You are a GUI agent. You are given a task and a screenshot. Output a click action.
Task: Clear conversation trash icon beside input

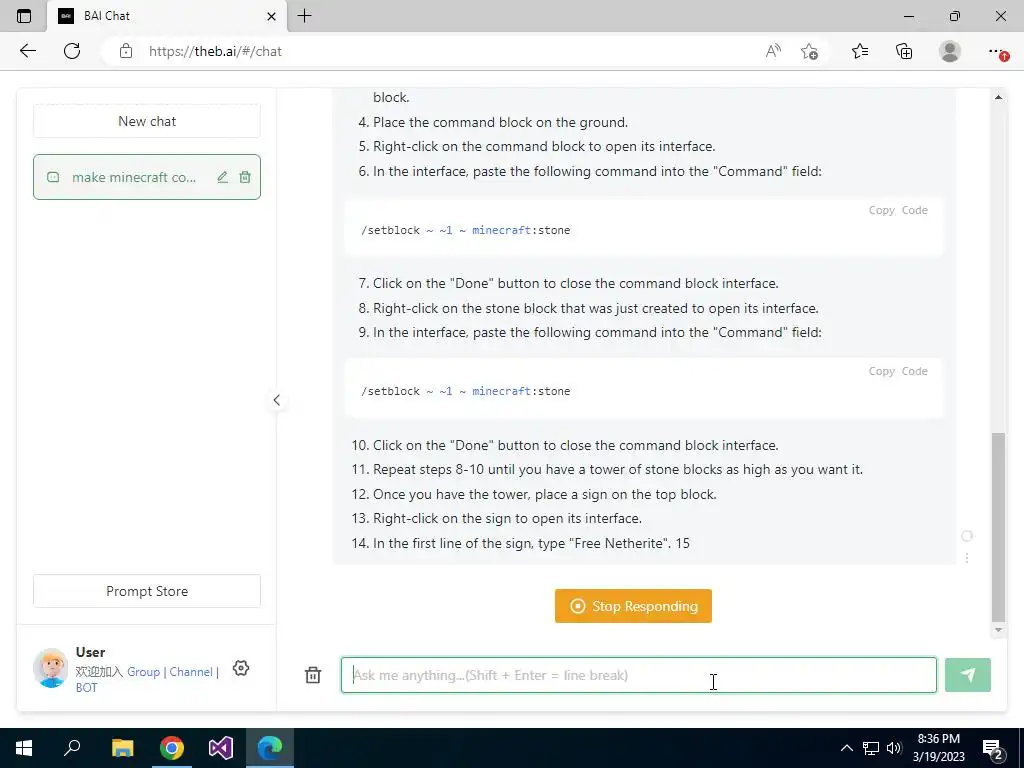tap(313, 675)
